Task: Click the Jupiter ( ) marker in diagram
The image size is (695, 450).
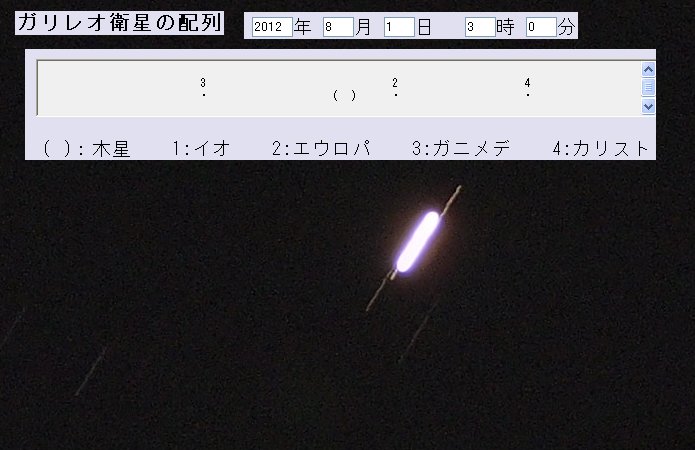Action: click(344, 95)
